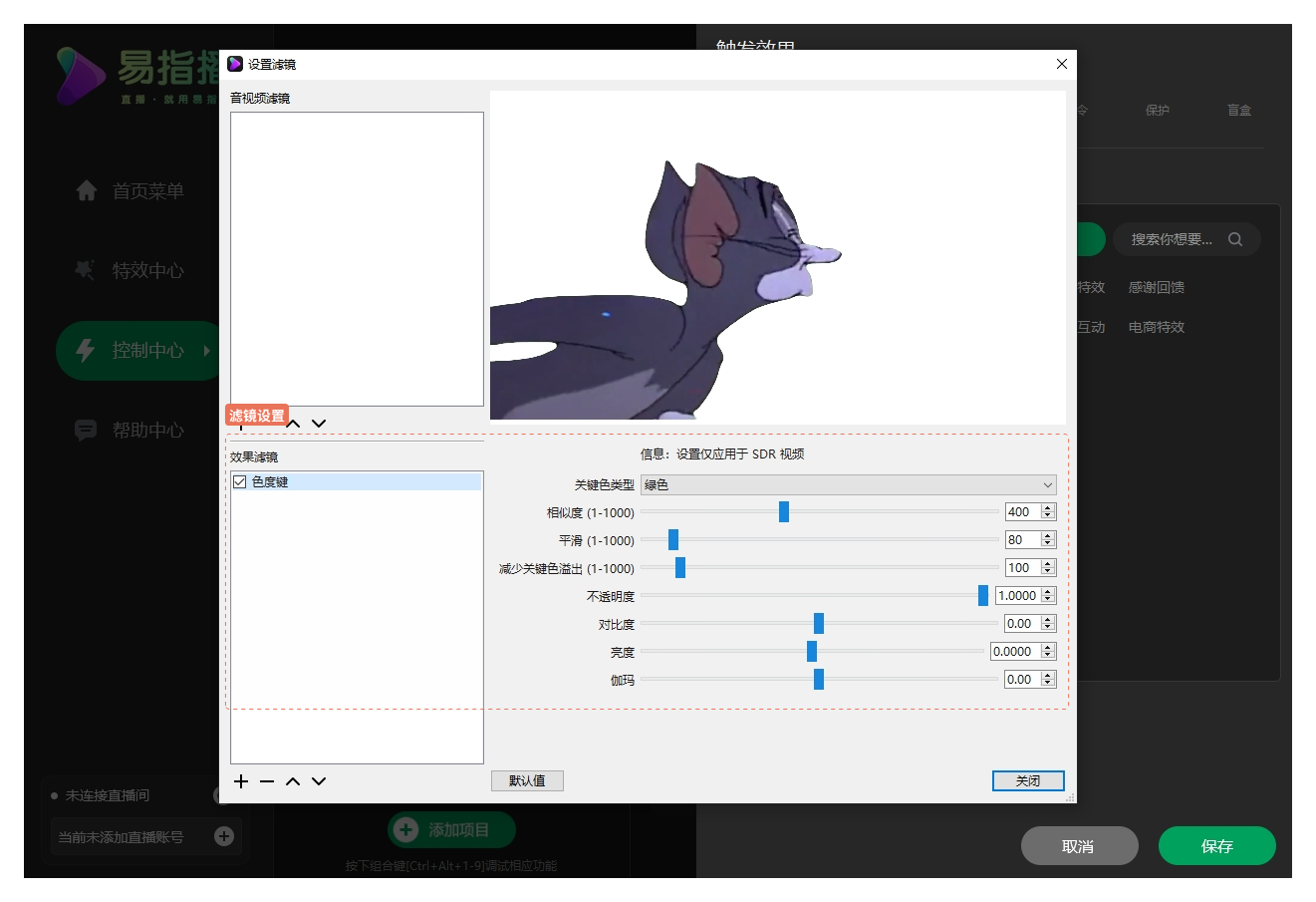Click the filter dialog title bar app icon
This screenshot has width=1316, height=902.
coord(235,64)
